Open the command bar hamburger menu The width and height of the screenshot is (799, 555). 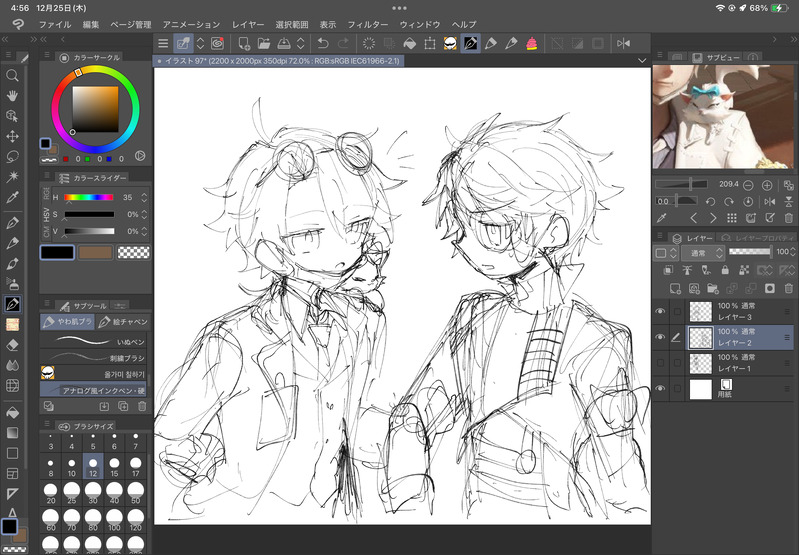tap(163, 43)
